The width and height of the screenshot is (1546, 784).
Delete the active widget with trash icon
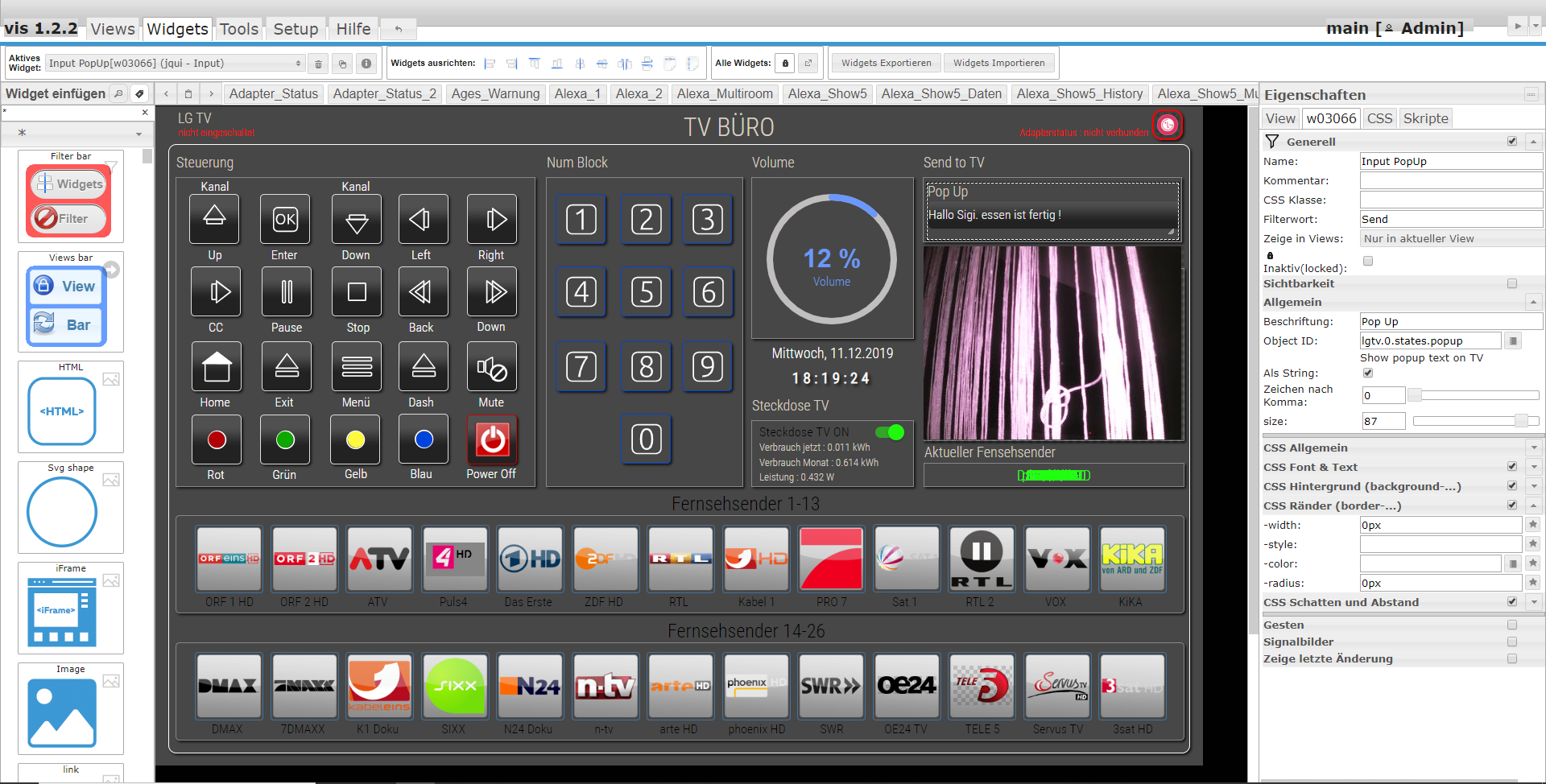coord(318,64)
